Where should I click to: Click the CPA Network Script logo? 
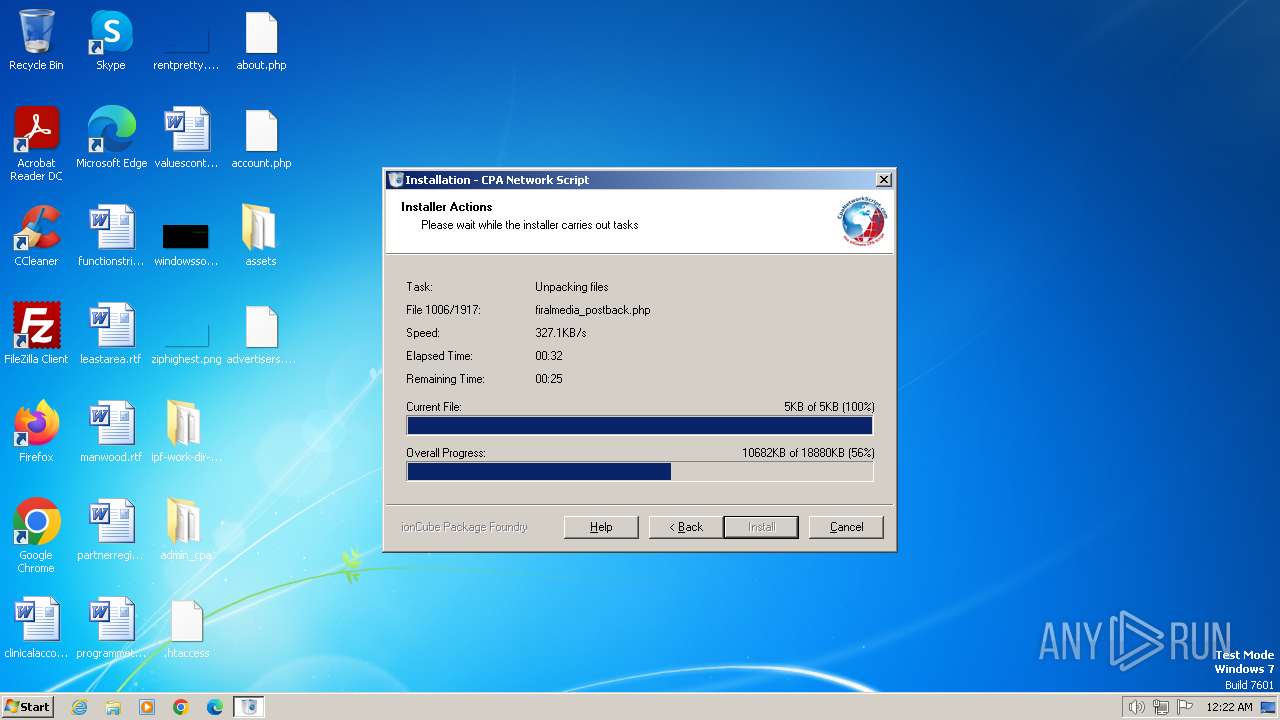[x=862, y=221]
